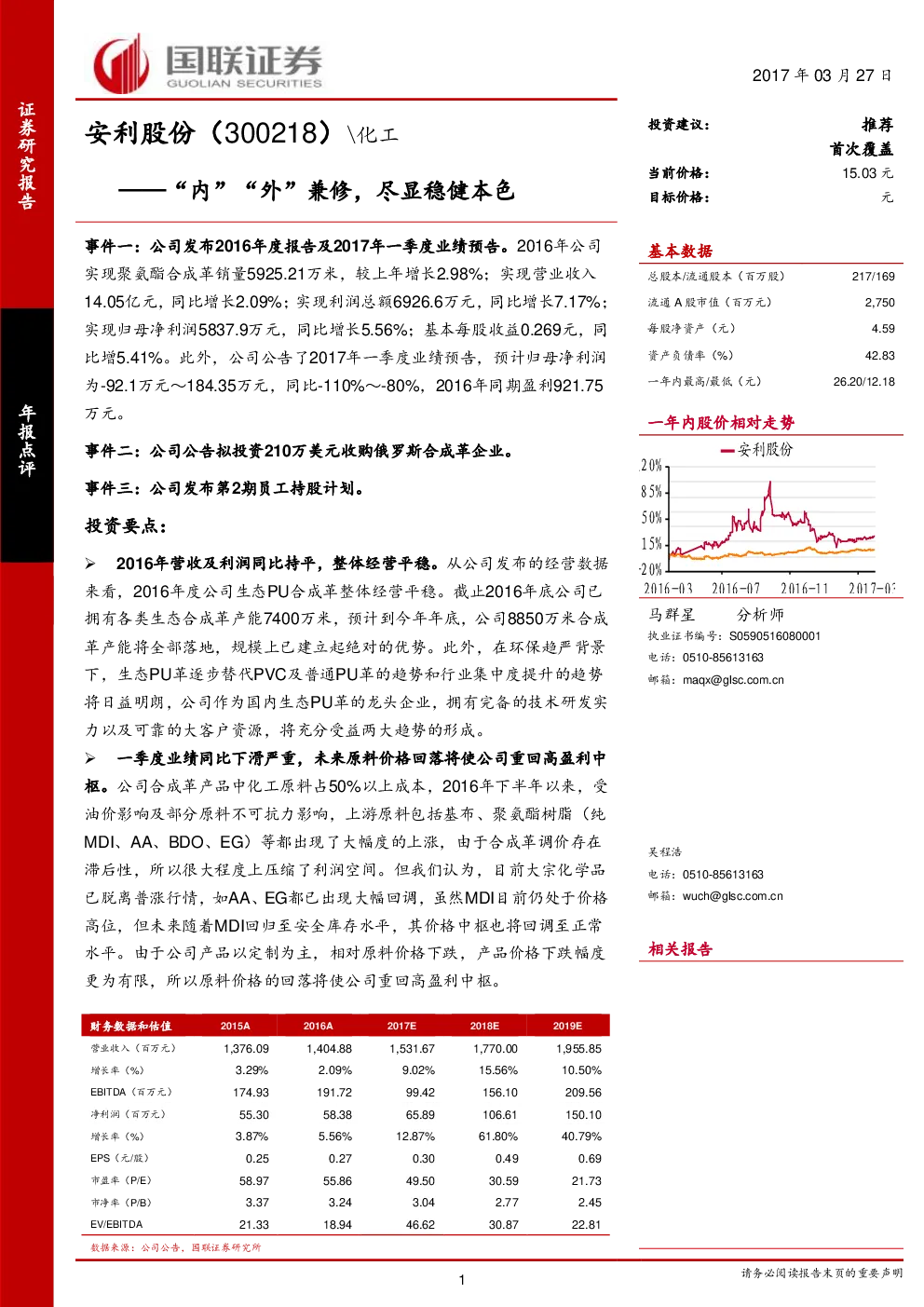Click contact name 吴程浩
Image resolution: width=924 pixels, height=1307 pixels.
pyautogui.click(x=665, y=852)
